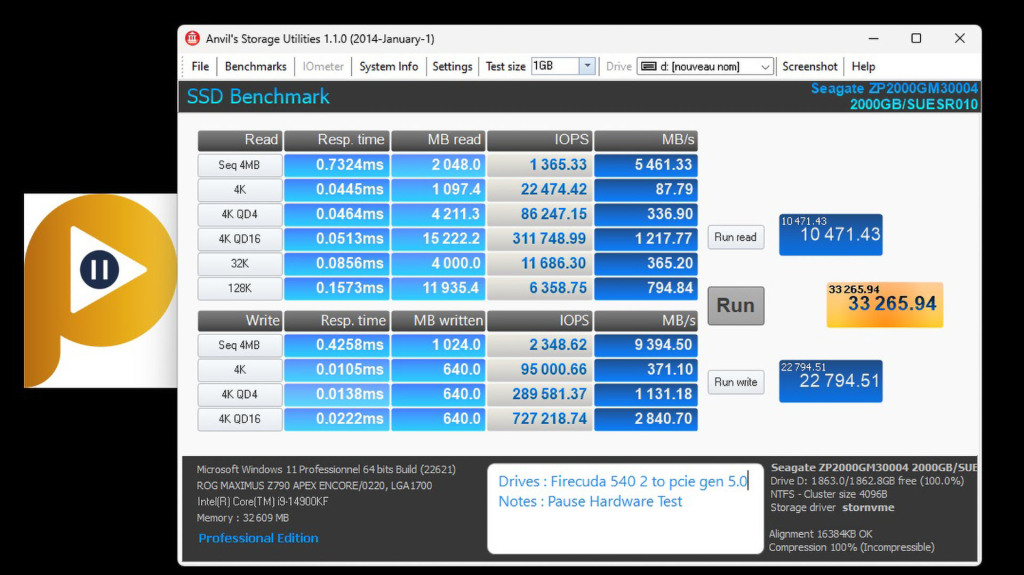Click the Pause Hardware logo image
Image resolution: width=1024 pixels, height=575 pixels.
[x=101, y=290]
